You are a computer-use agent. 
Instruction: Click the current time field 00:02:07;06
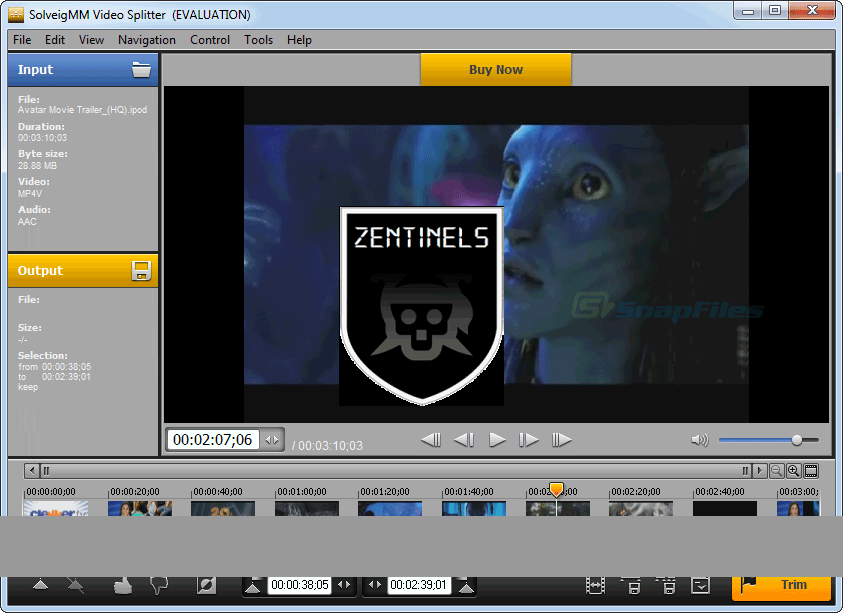pyautogui.click(x=213, y=440)
